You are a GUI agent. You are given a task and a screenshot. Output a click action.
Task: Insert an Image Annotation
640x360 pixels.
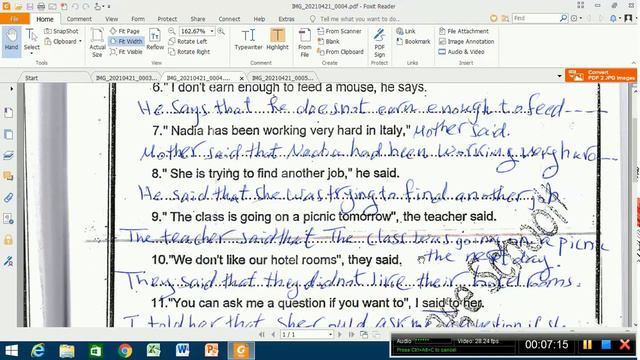(x=466, y=41)
